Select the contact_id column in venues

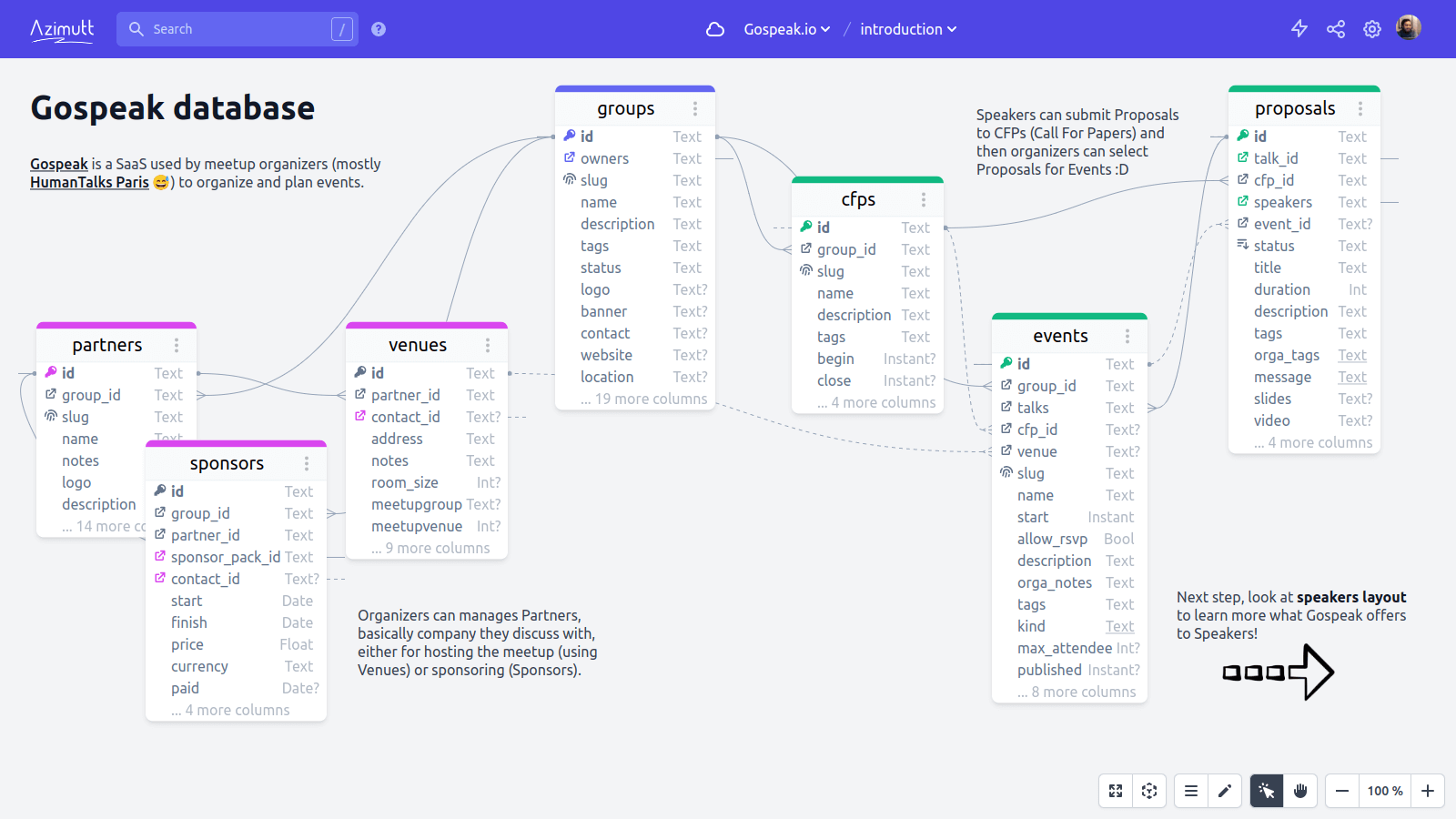click(427, 417)
